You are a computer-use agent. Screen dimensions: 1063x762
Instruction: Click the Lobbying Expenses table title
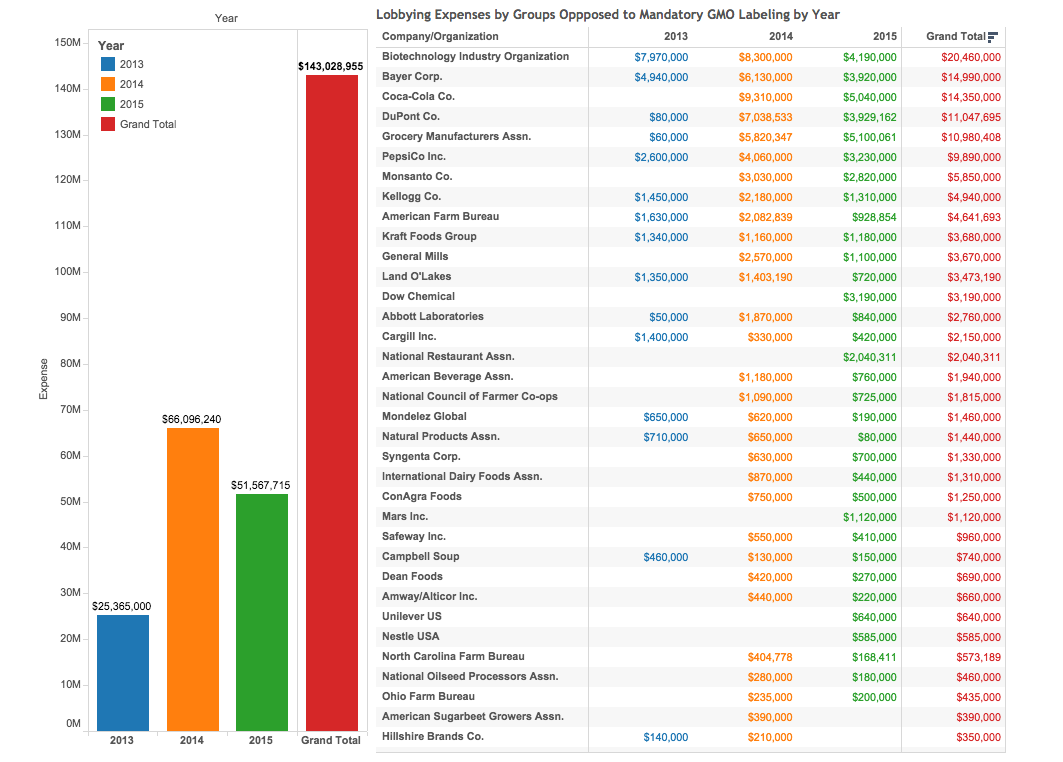[x=608, y=14]
